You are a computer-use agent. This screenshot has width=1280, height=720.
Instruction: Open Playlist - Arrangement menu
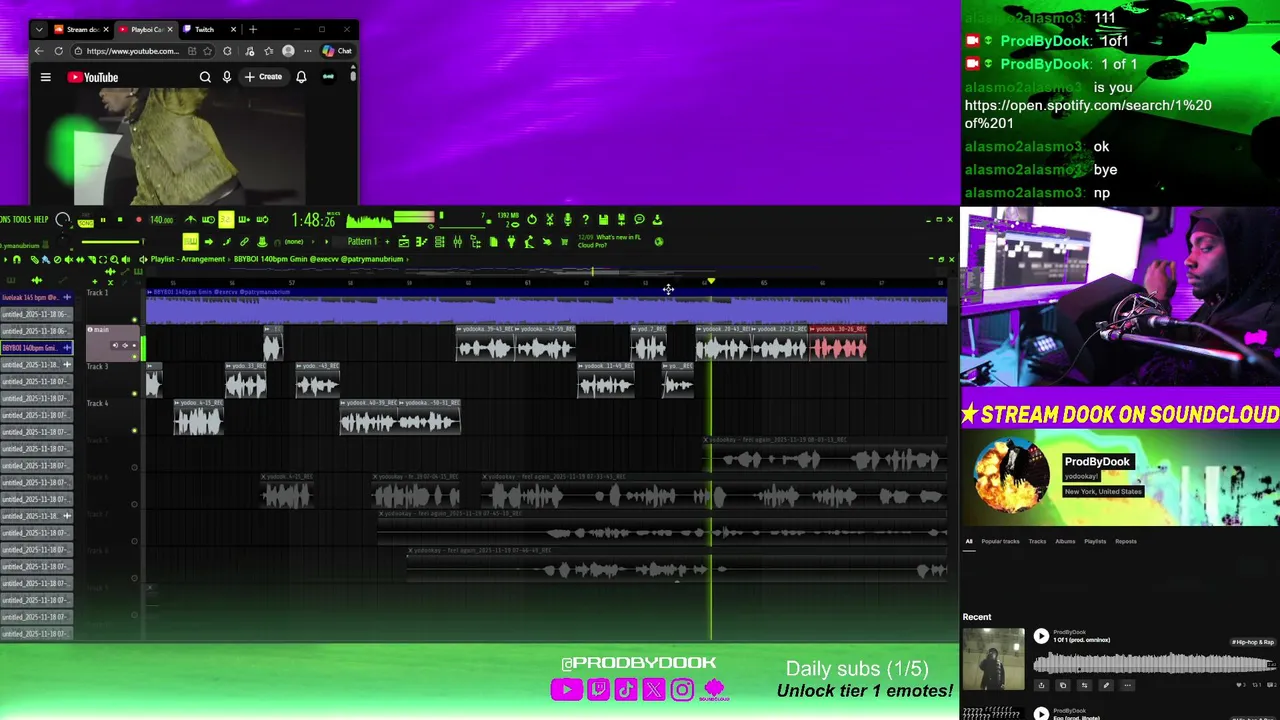[187, 259]
